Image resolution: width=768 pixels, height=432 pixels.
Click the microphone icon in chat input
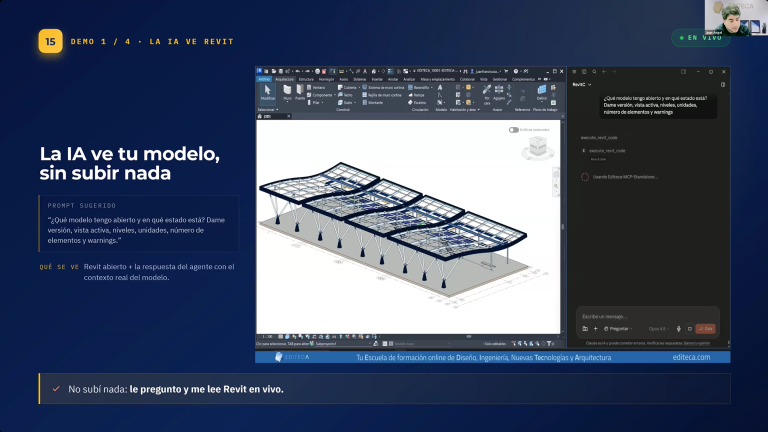coord(678,329)
